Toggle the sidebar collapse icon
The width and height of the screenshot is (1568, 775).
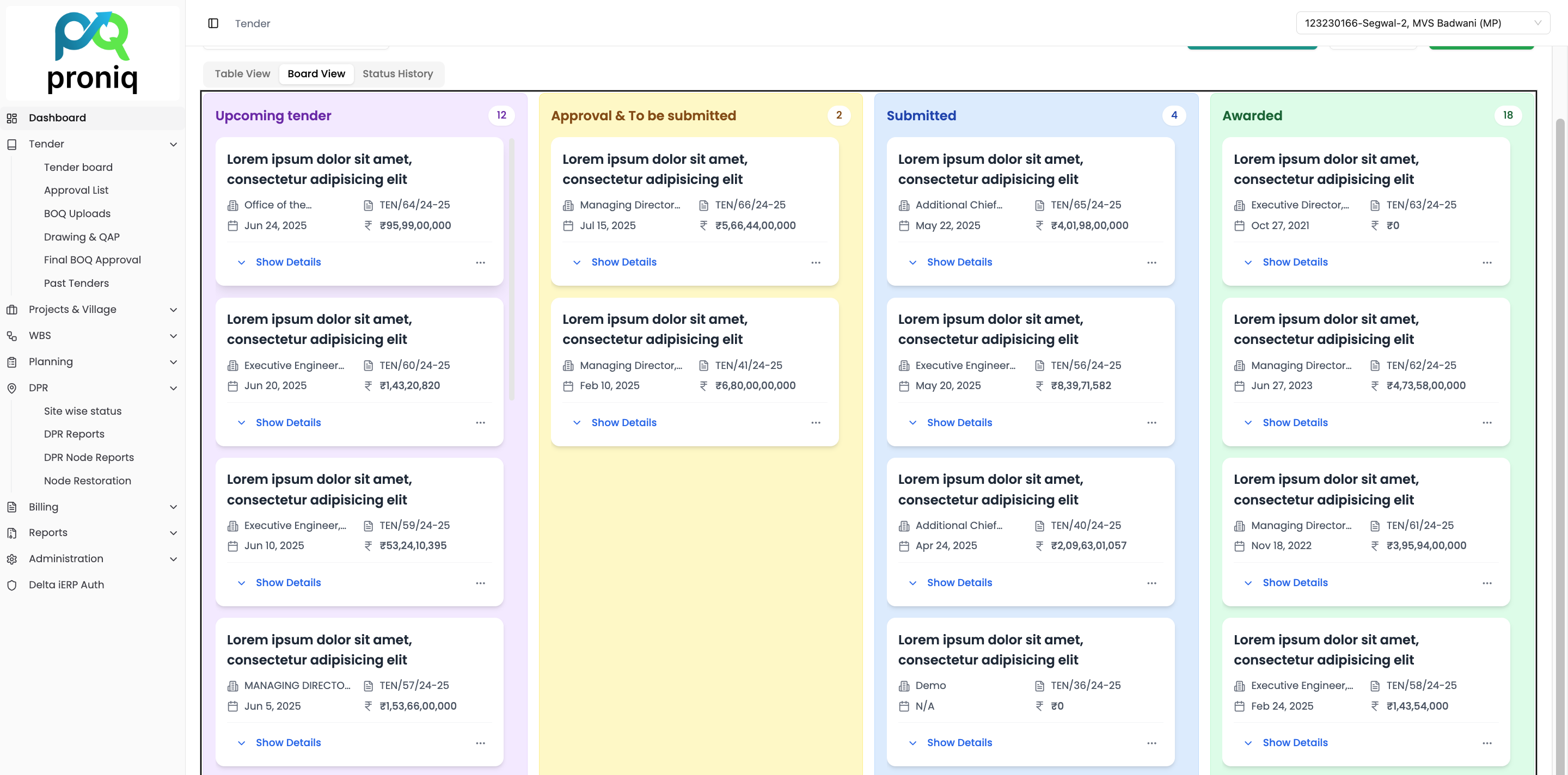[213, 23]
